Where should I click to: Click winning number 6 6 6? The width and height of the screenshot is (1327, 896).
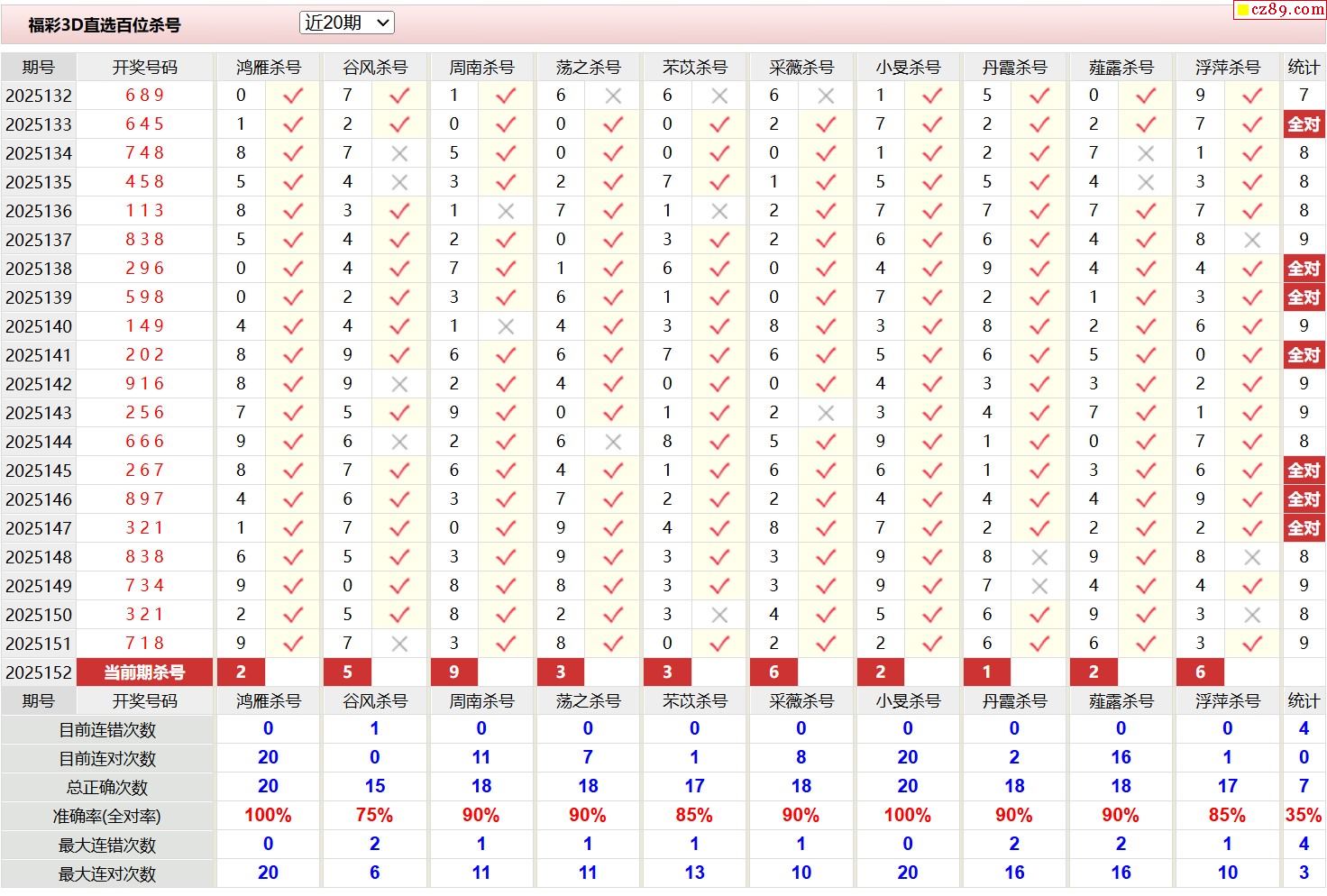click(144, 441)
